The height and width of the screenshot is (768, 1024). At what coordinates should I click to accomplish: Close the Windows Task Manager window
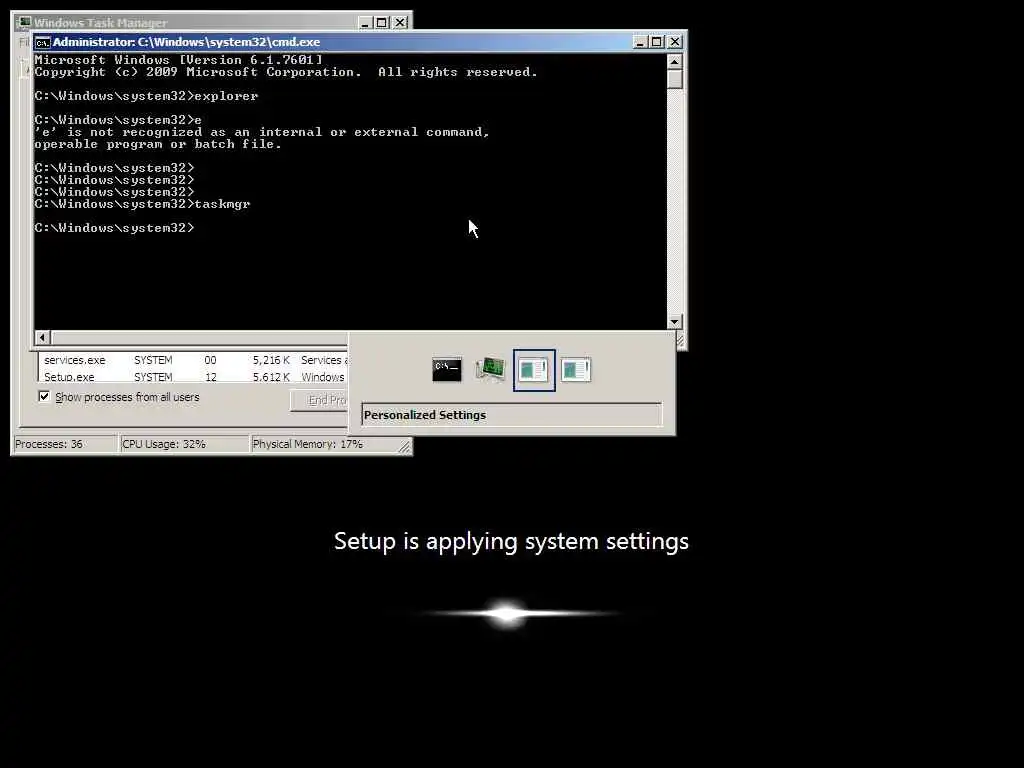pos(400,23)
